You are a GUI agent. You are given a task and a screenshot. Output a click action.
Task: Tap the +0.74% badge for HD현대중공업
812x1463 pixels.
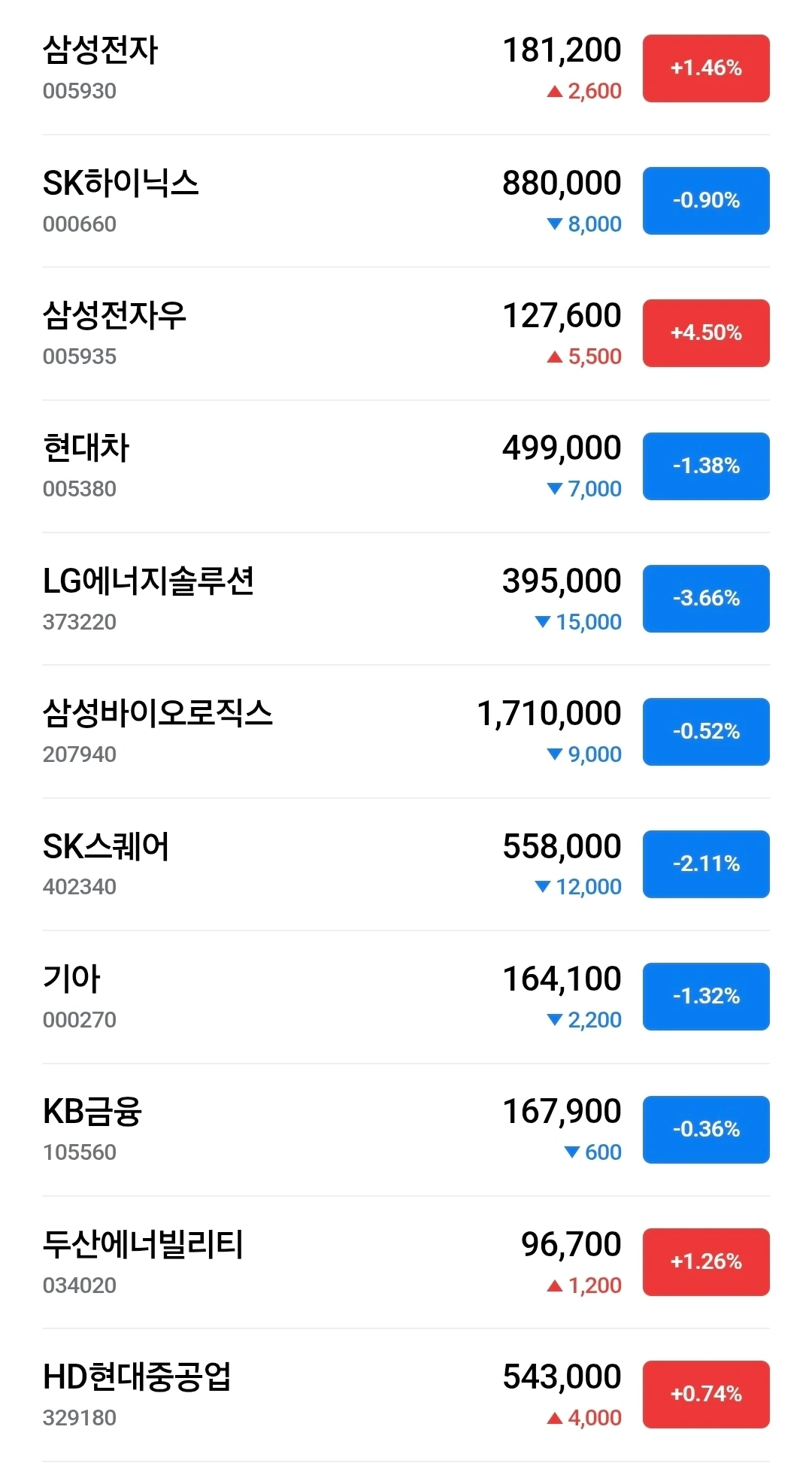click(705, 1395)
